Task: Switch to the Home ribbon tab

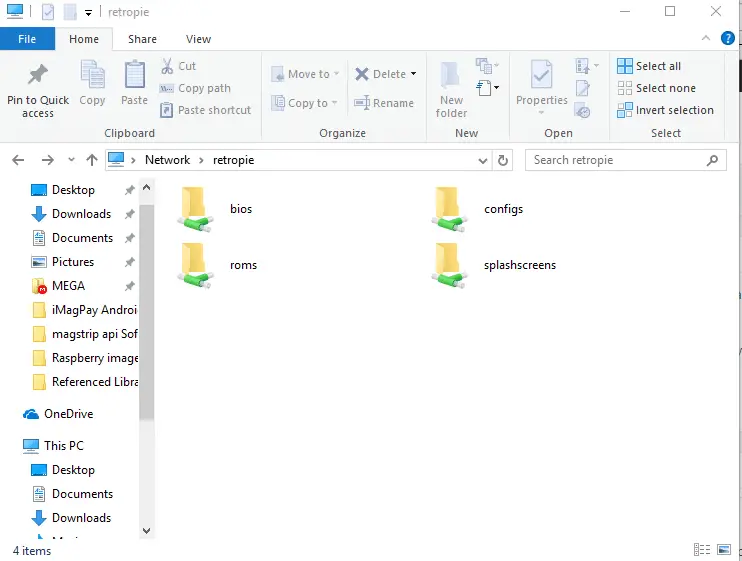Action: point(84,39)
